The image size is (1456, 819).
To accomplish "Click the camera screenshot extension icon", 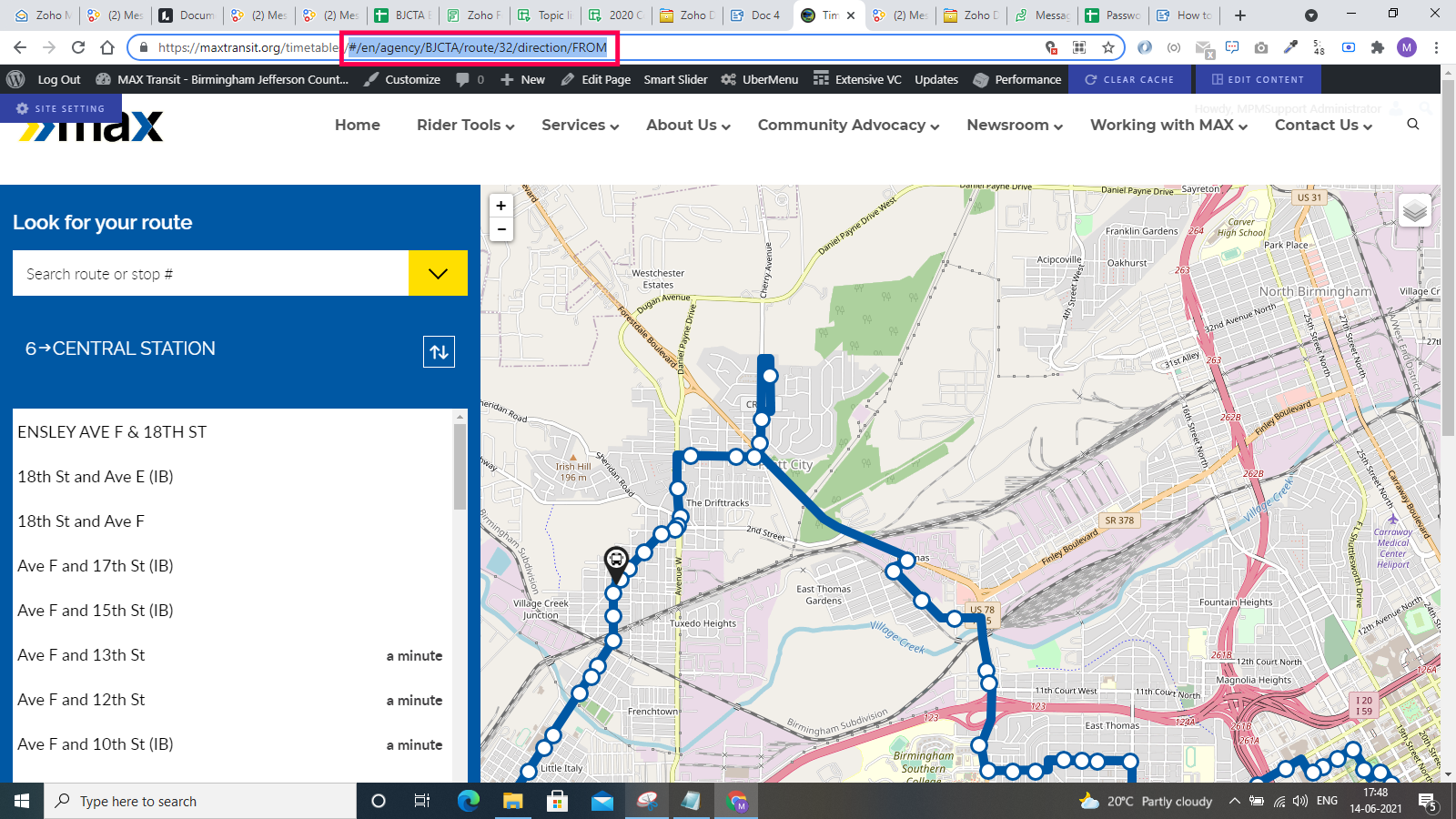I will [1261, 47].
